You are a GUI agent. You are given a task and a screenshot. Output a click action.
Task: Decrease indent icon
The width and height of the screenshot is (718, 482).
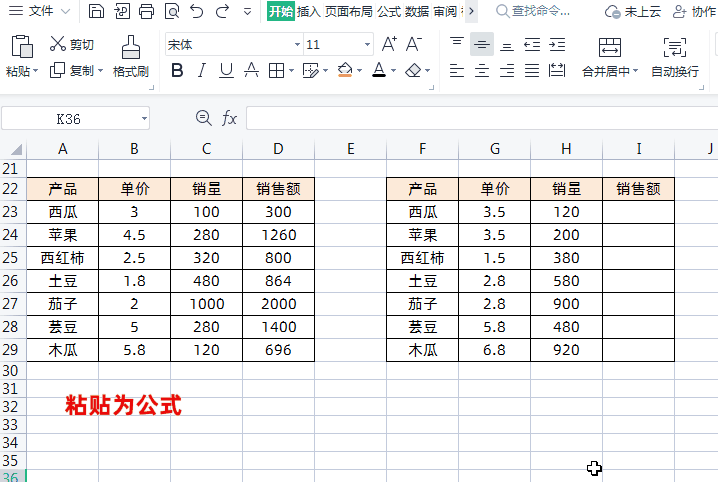tap(532, 44)
